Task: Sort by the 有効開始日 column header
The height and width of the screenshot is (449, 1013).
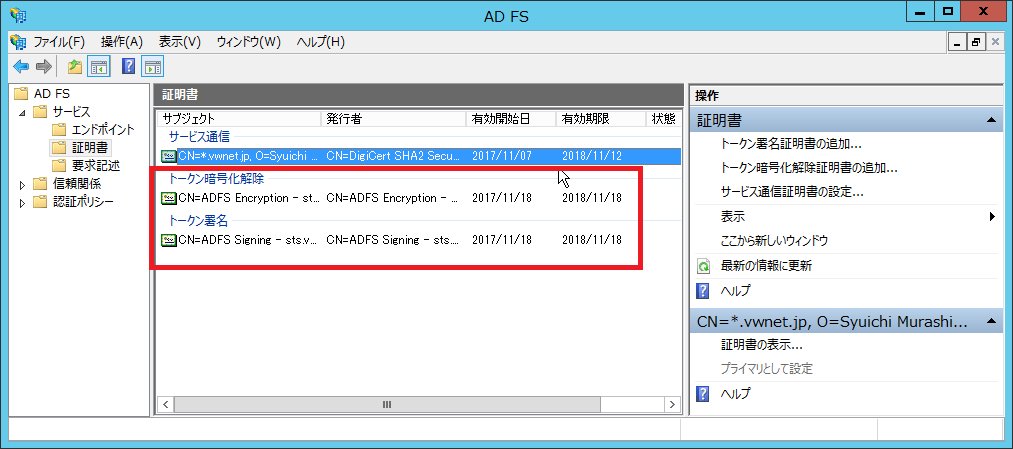Action: click(511, 119)
